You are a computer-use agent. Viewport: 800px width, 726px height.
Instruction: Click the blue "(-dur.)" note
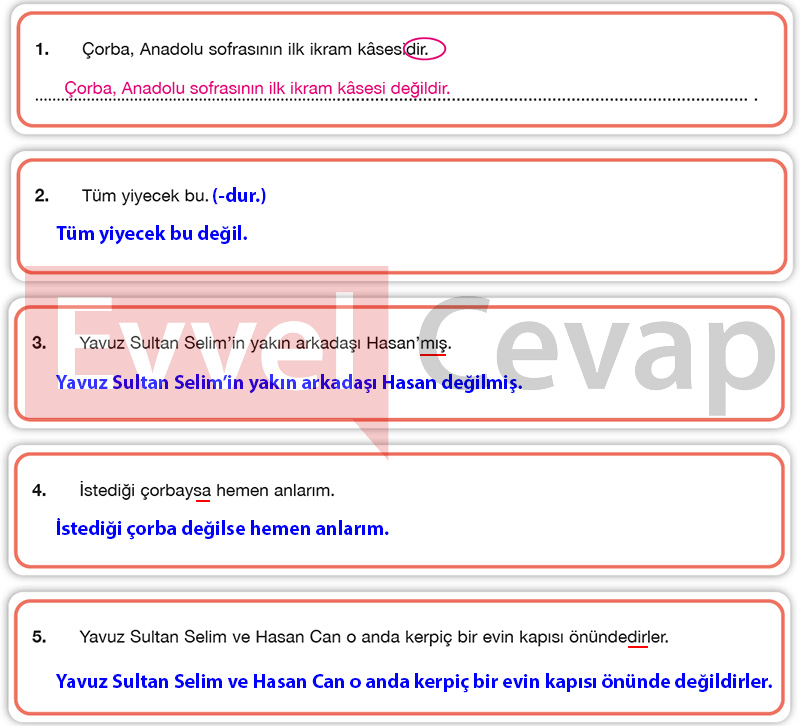239,195
